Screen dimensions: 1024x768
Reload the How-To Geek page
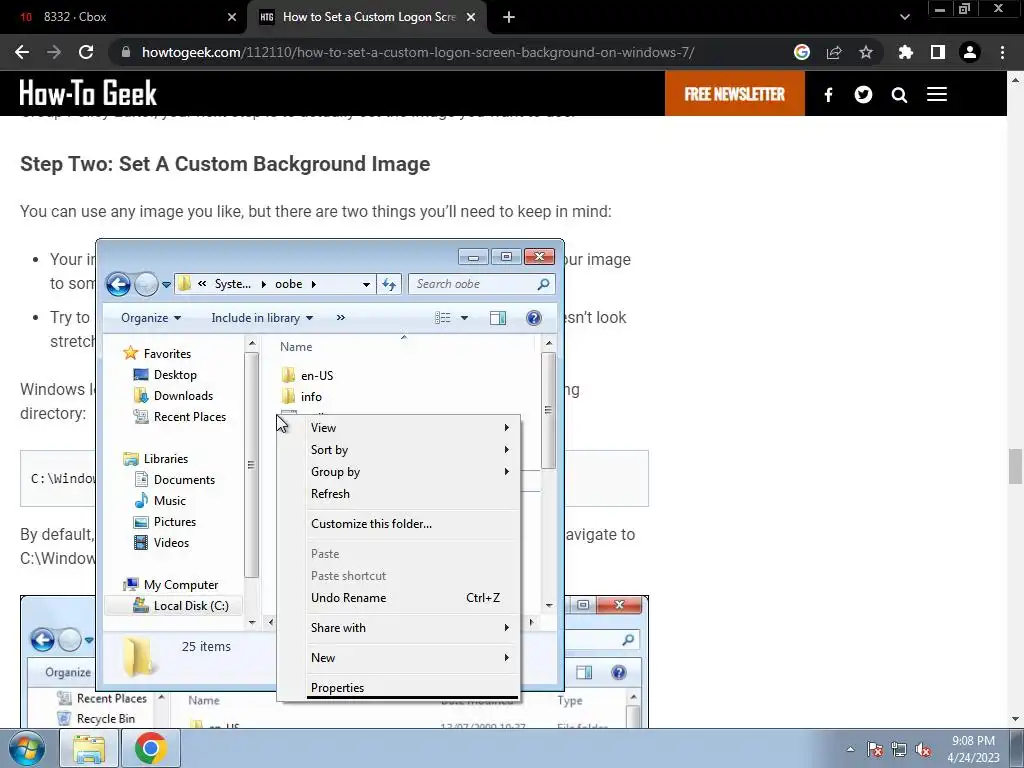tap(86, 52)
